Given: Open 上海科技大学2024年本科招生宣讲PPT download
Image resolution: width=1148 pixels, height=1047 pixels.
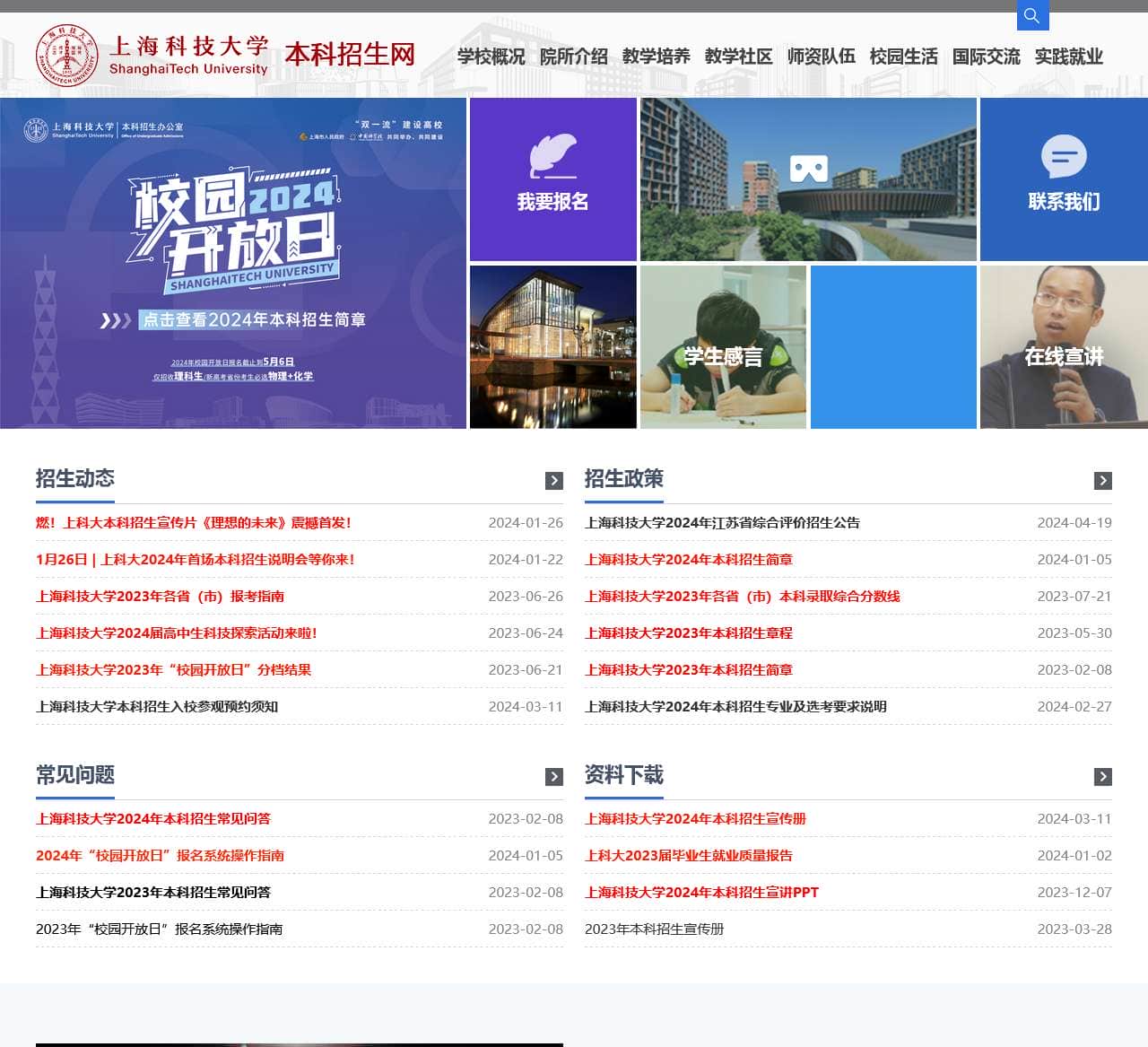Looking at the screenshot, I should click(702, 893).
